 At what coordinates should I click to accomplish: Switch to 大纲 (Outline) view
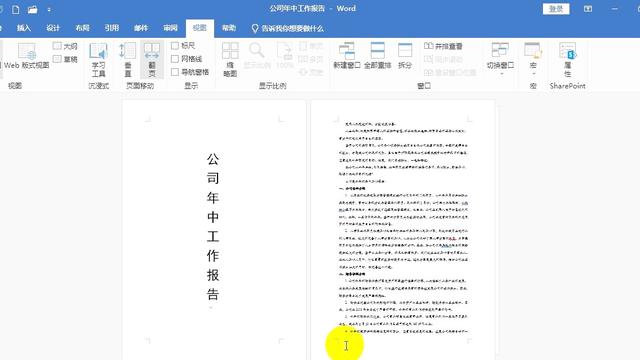(65, 46)
